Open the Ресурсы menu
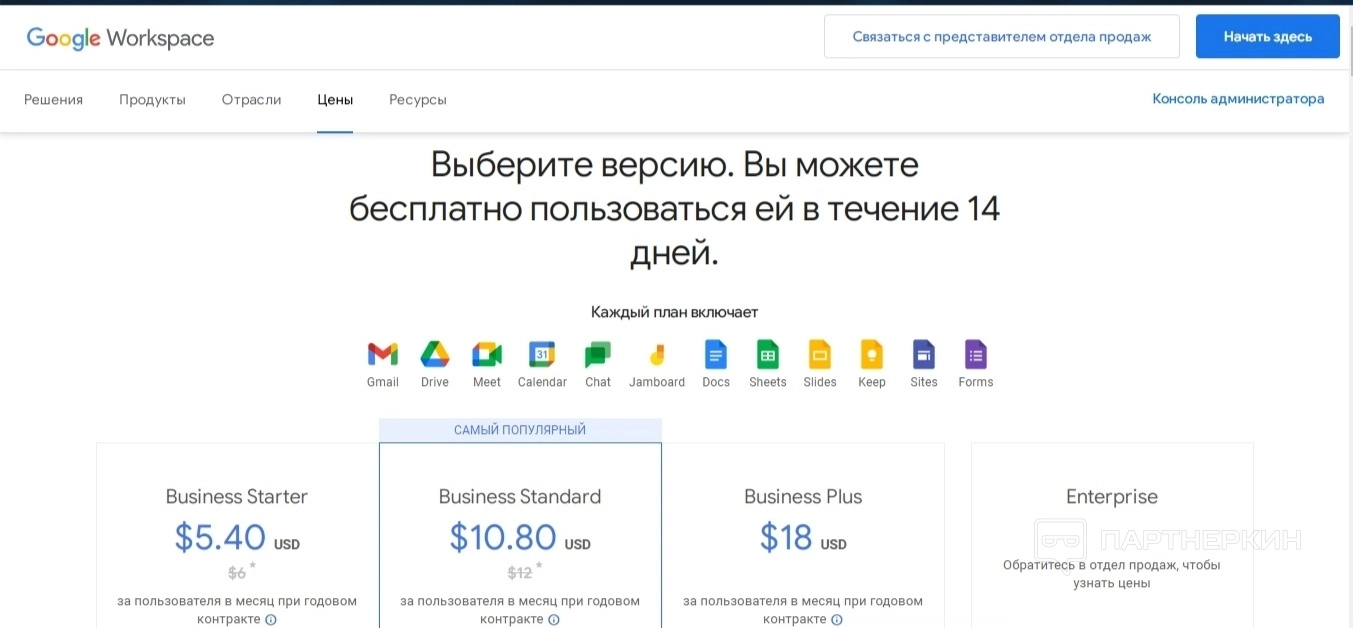Screen dimensions: 1353x628 click(418, 100)
